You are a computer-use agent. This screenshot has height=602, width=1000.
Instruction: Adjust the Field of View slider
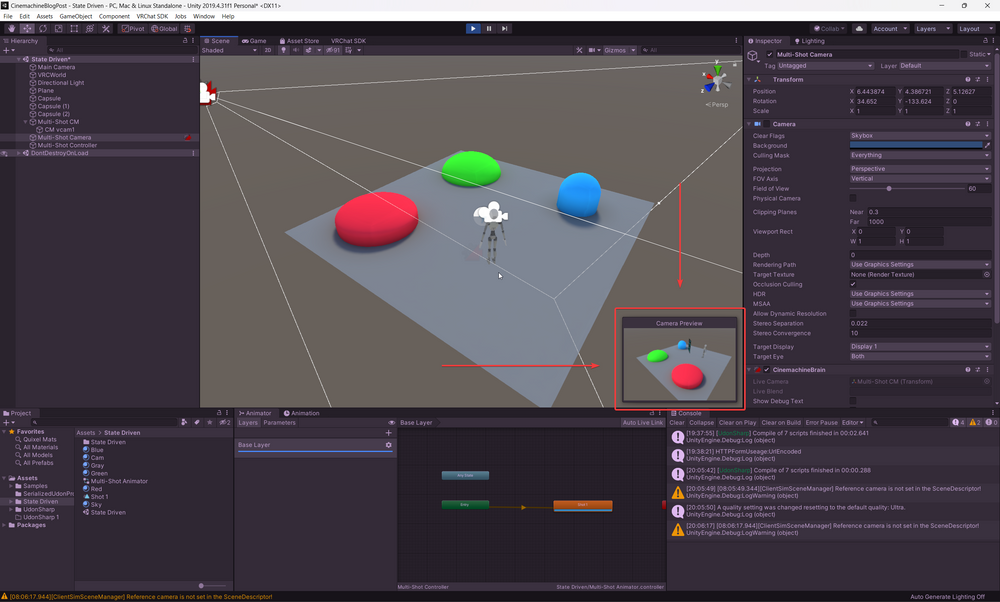tap(889, 188)
